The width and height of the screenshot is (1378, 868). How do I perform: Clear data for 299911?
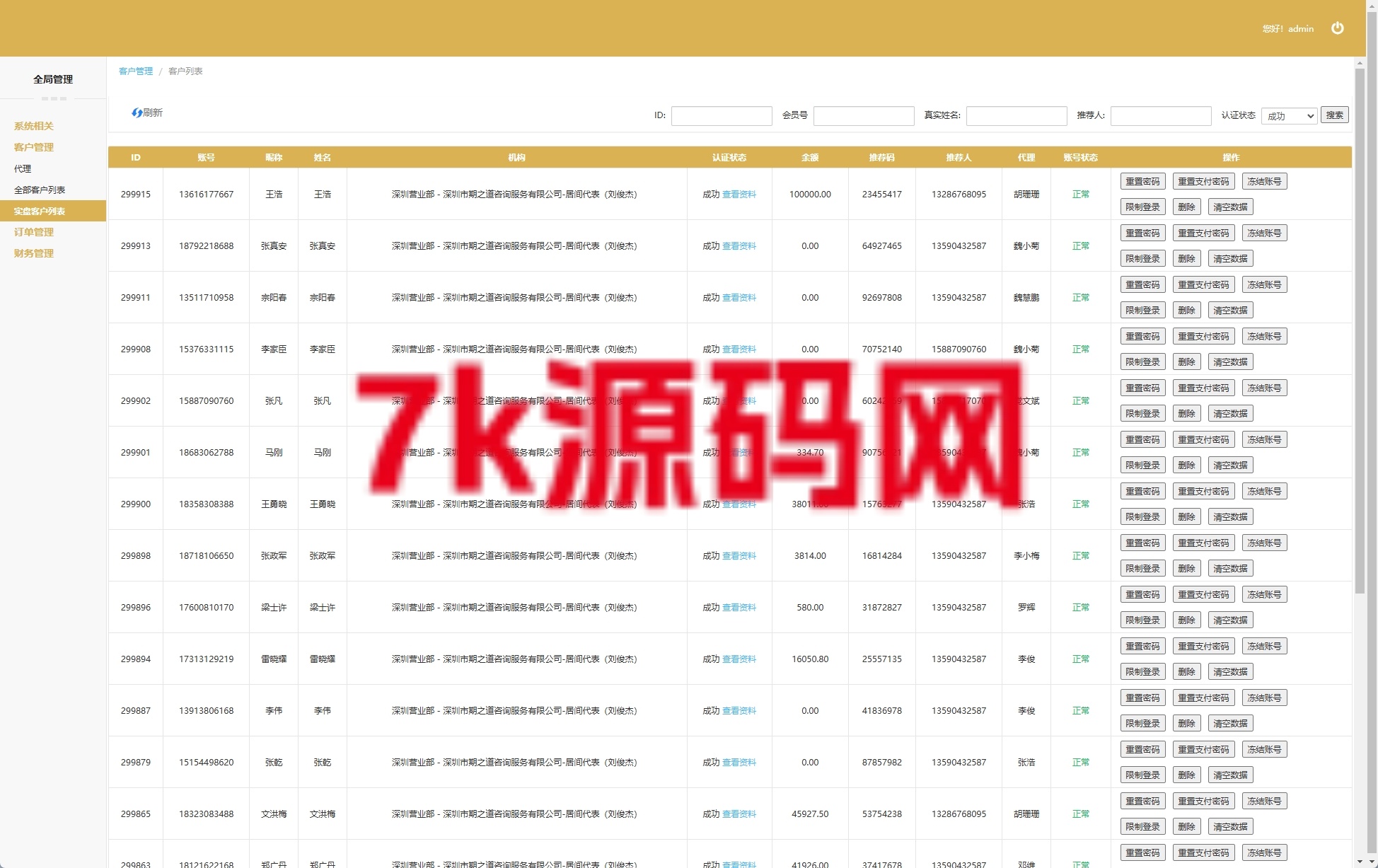point(1230,310)
